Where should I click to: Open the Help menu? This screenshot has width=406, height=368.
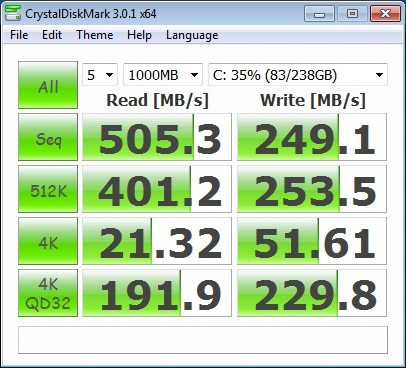pyautogui.click(x=139, y=35)
